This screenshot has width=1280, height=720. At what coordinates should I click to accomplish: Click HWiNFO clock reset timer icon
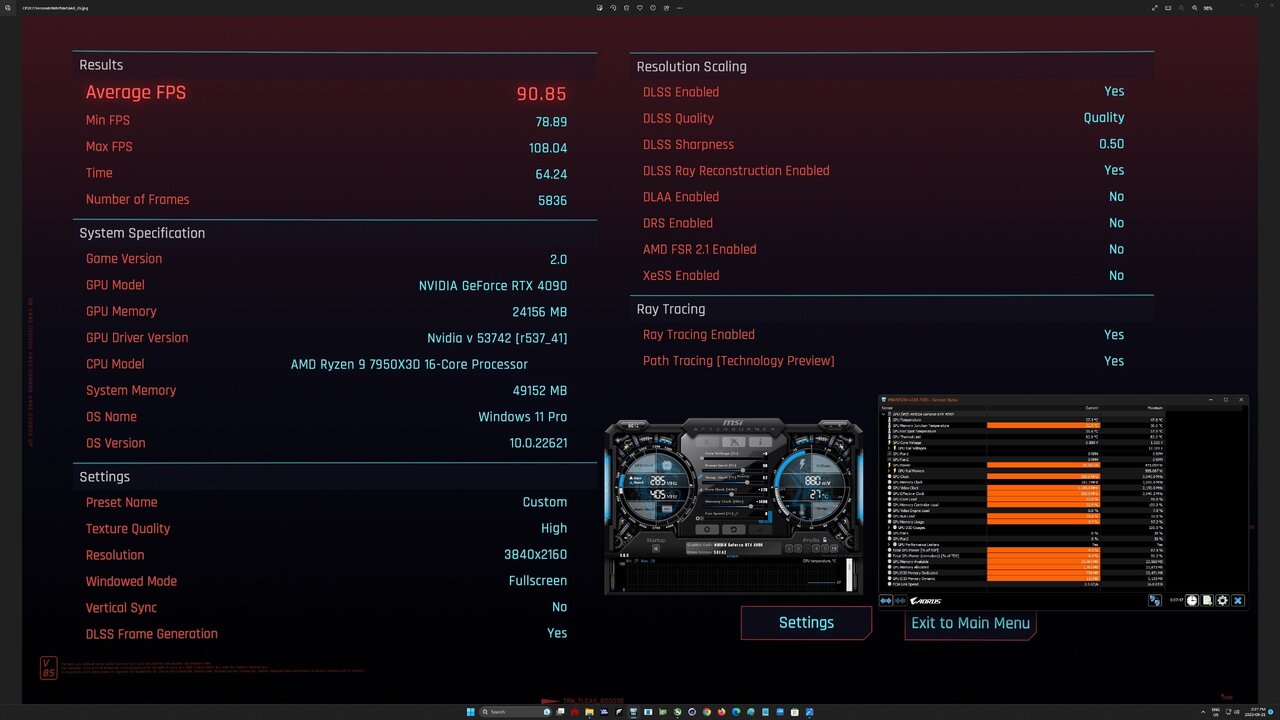(1192, 601)
